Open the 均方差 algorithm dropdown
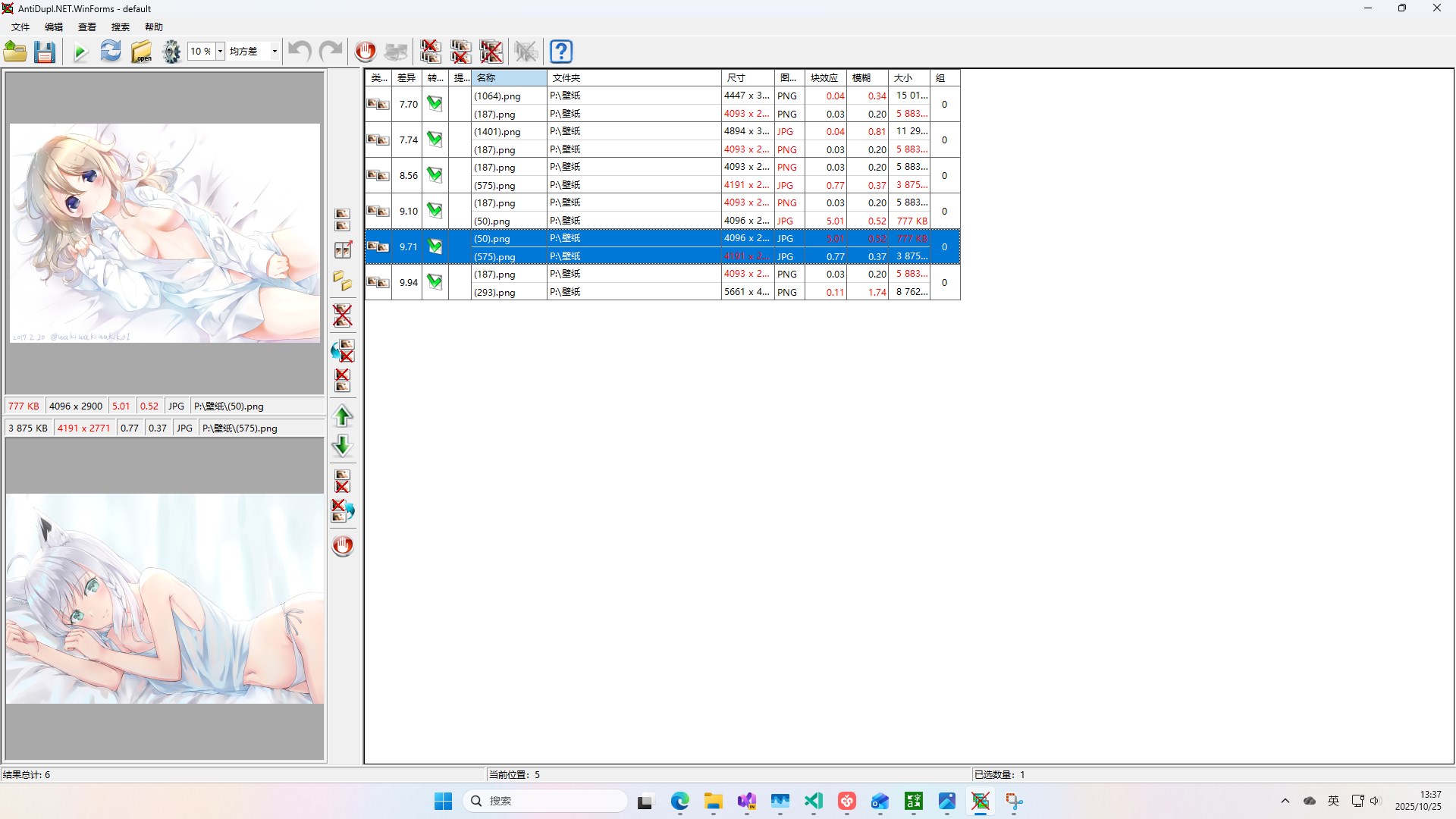Viewport: 1456px width, 819px height. tap(275, 52)
